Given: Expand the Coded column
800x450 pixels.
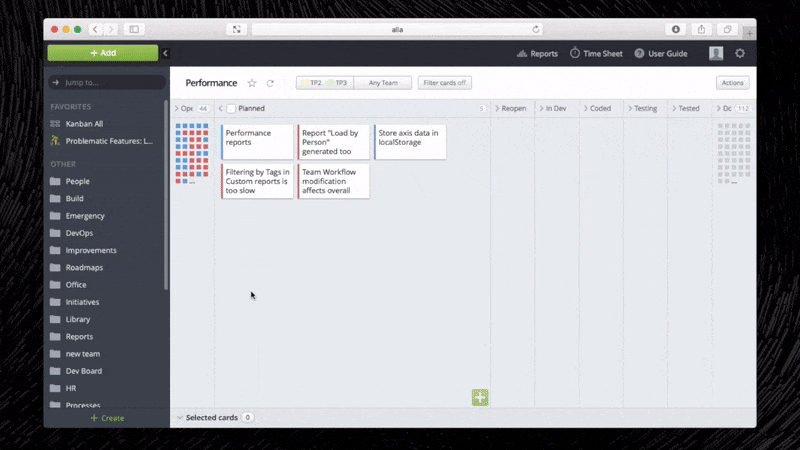Looking at the screenshot, I should [x=586, y=108].
